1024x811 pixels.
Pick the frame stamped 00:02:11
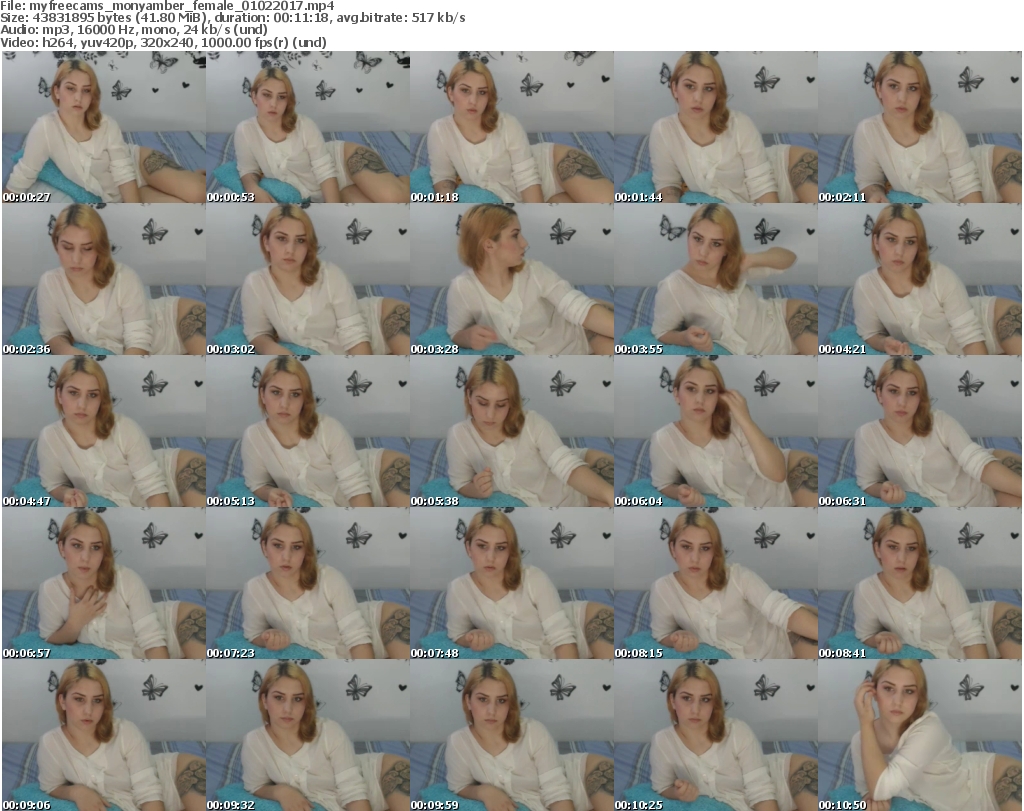point(920,127)
